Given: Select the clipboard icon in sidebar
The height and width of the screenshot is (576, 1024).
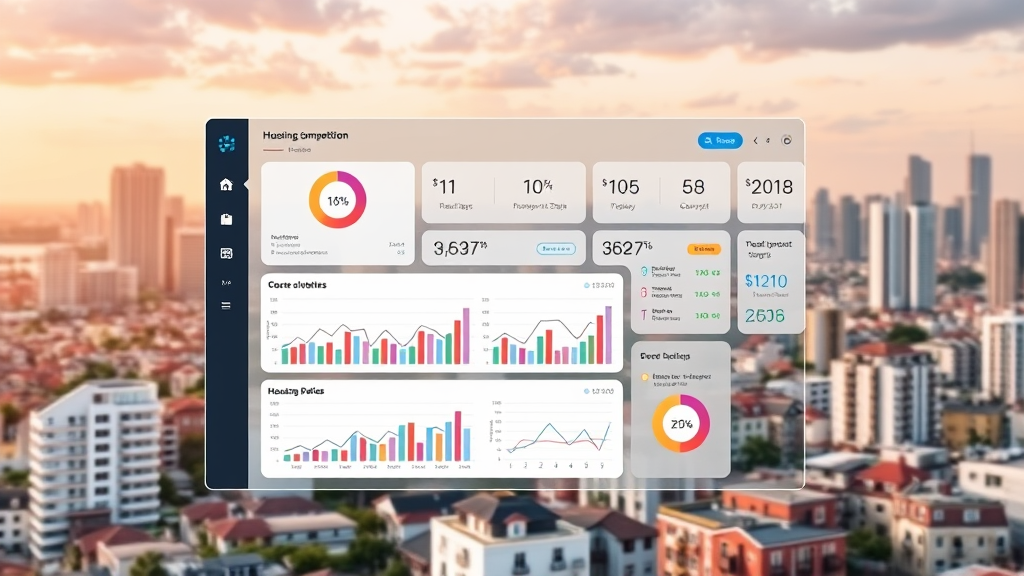Looking at the screenshot, I should tap(226, 219).
